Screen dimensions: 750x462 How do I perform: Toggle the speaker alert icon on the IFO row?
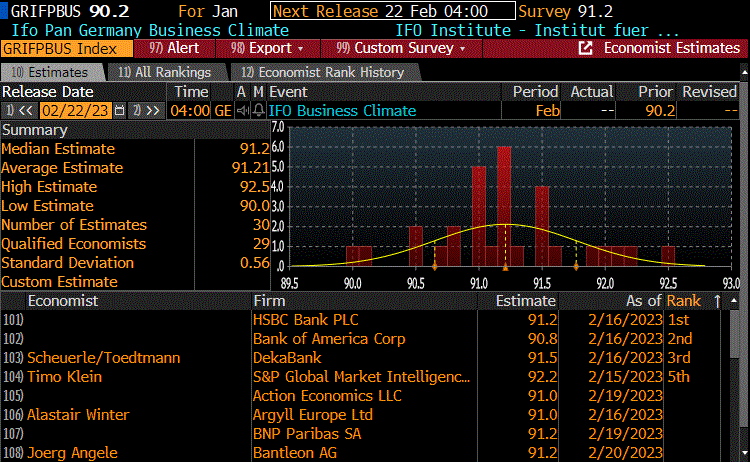point(243,111)
